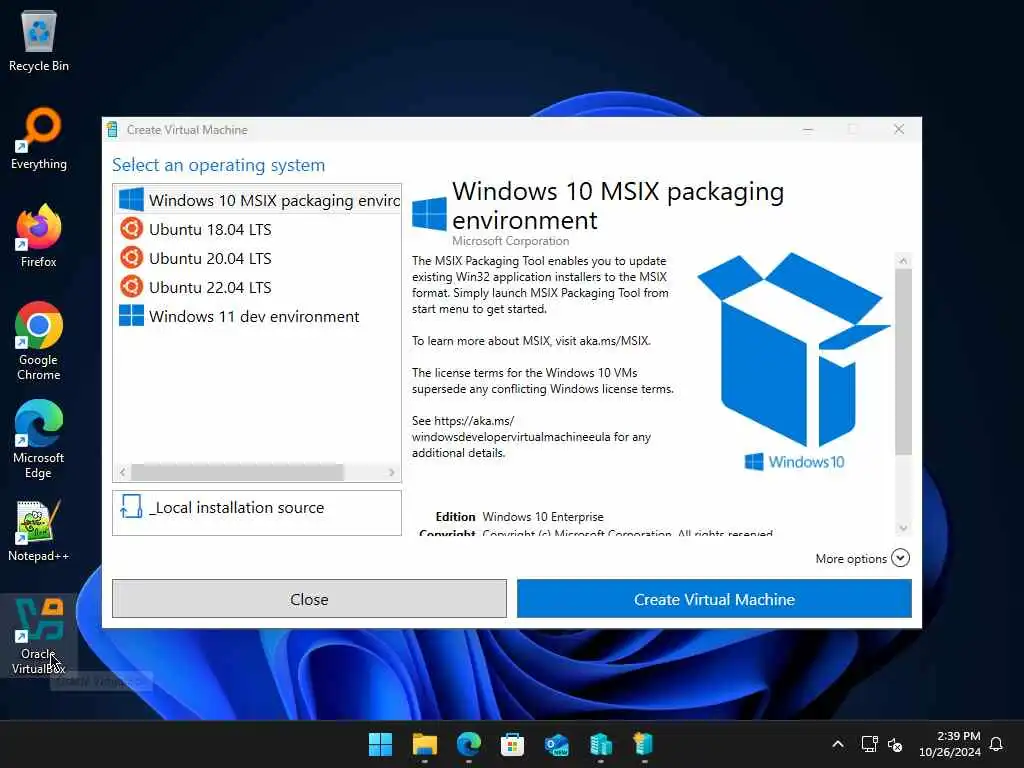This screenshot has width=1024, height=768.
Task: Click the Ubuntu 20.04 LTS logo icon
Action: (131, 258)
